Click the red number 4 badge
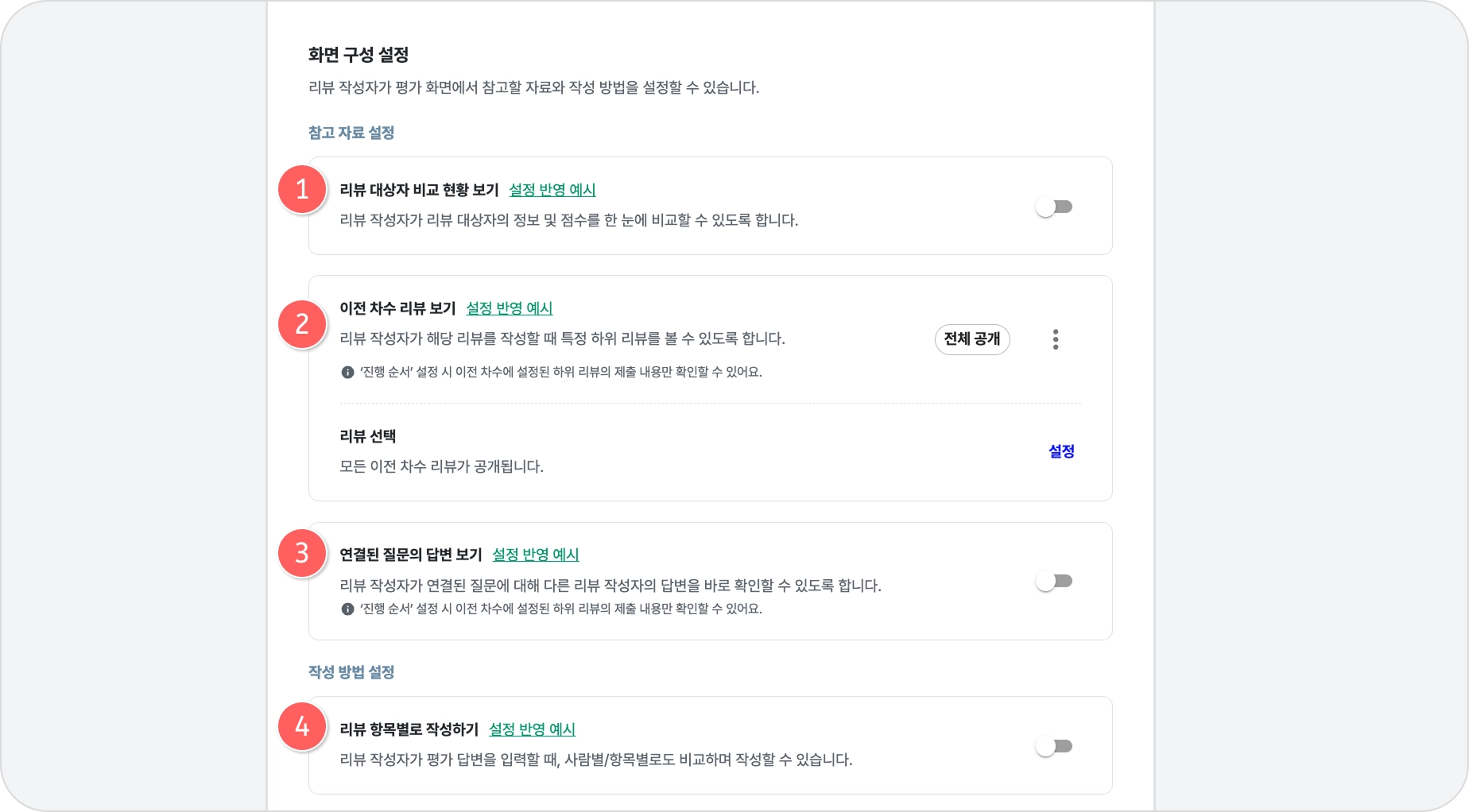 tap(302, 726)
